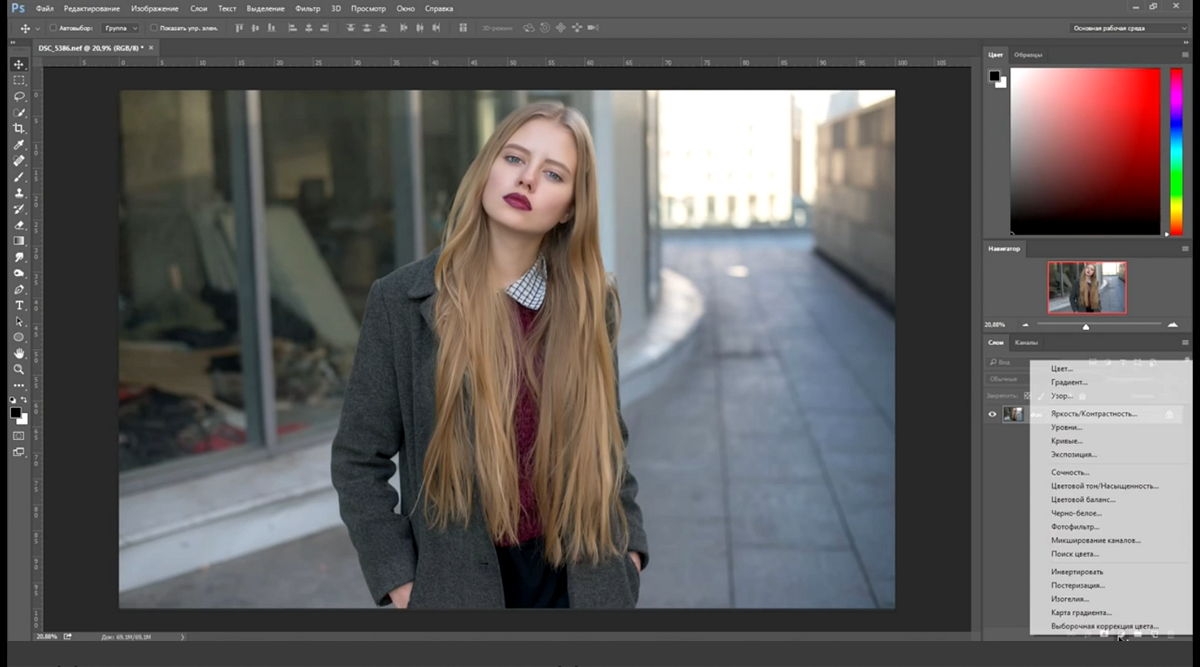This screenshot has height=667, width=1200.
Task: Select the Eraser tool
Action: 19,224
